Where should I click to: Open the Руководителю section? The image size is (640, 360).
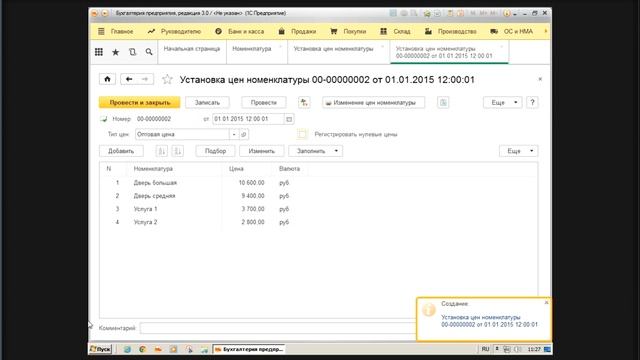(x=174, y=31)
